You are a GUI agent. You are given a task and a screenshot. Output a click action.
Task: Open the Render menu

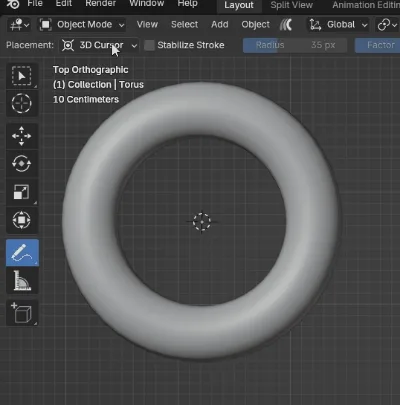click(x=101, y=4)
